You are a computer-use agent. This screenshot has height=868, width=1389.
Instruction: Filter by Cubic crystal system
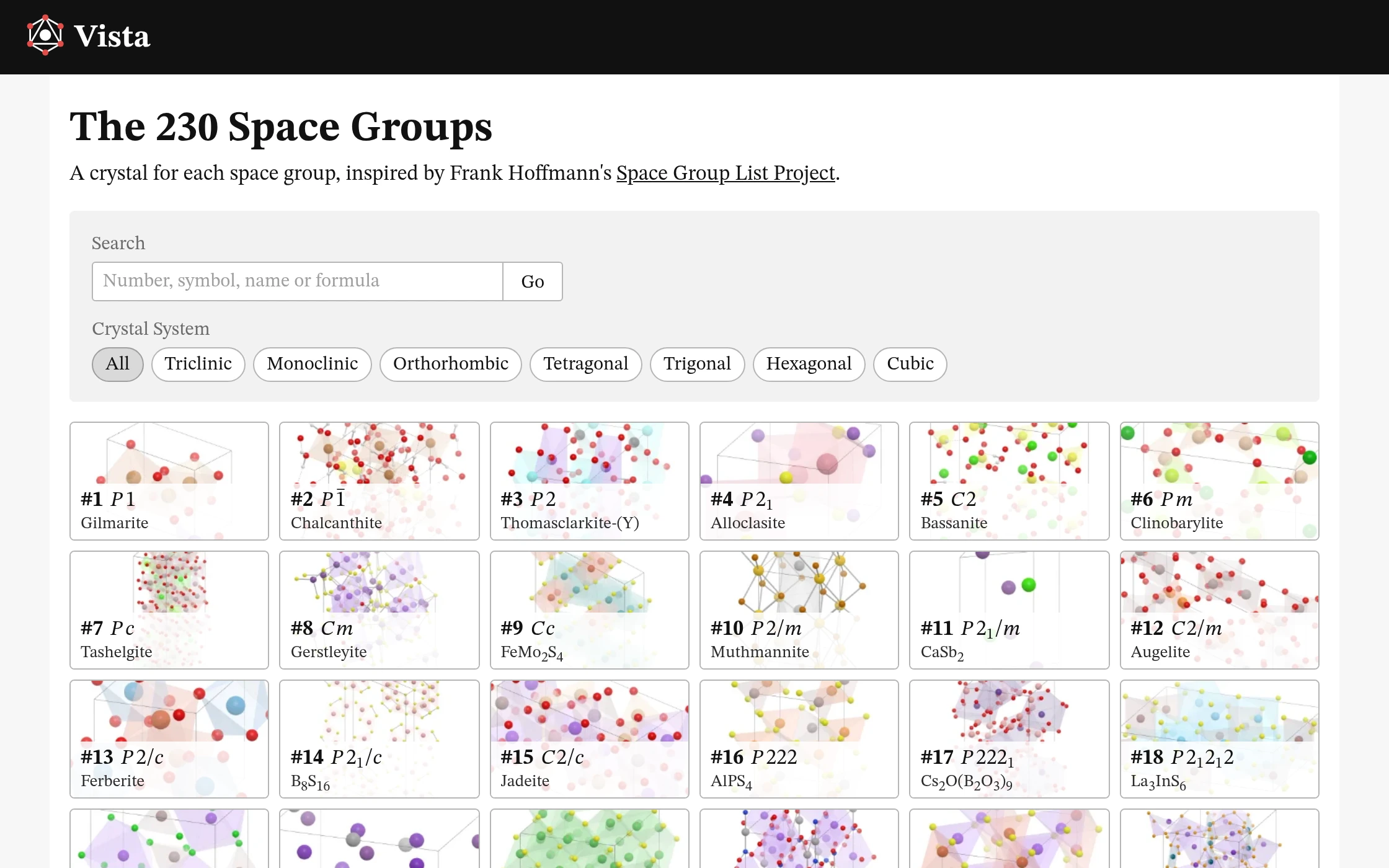click(910, 364)
